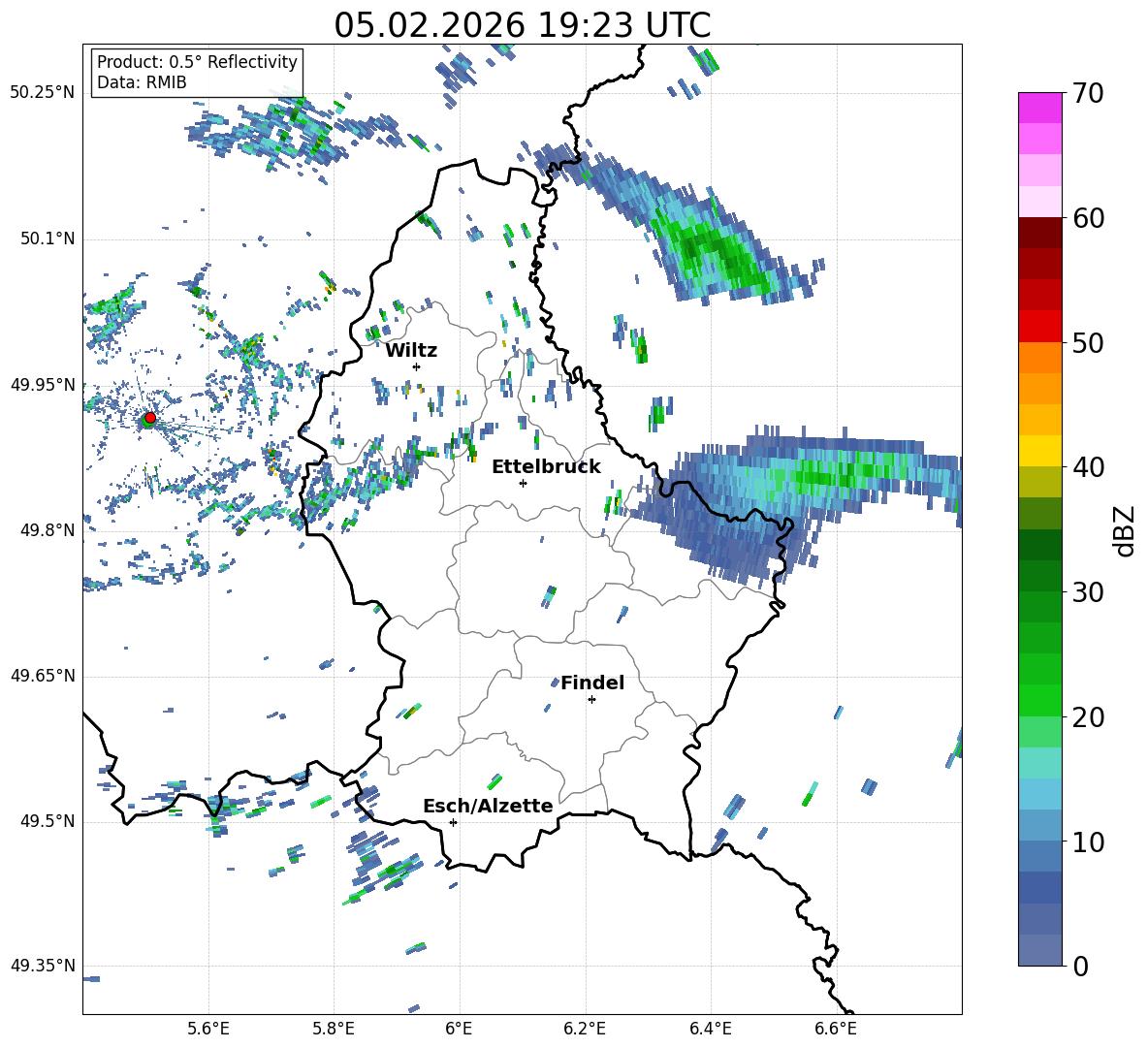The width and height of the screenshot is (1148, 1048).
Task: Click the 5.6°E longitude label
Action: [x=208, y=1029]
